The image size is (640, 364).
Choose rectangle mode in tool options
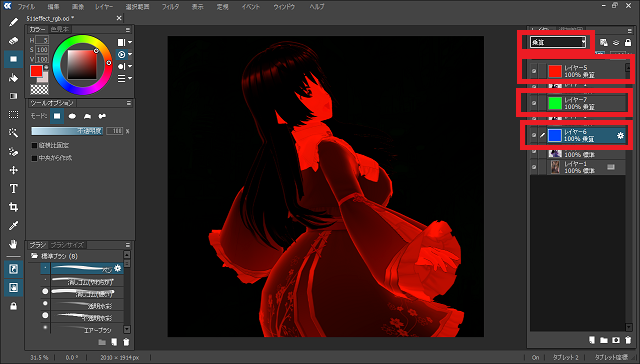(57, 116)
